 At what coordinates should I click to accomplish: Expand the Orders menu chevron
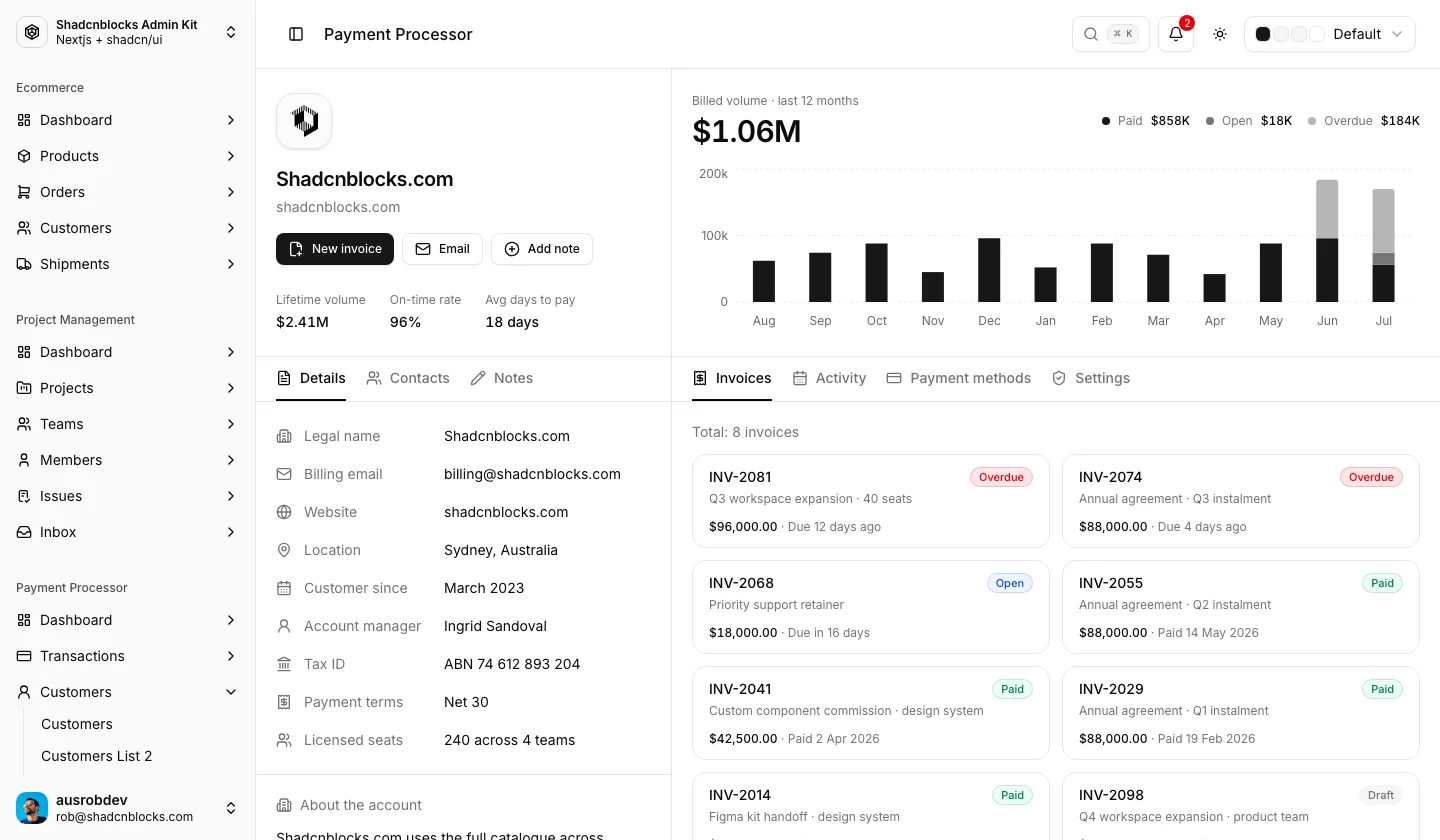231,192
